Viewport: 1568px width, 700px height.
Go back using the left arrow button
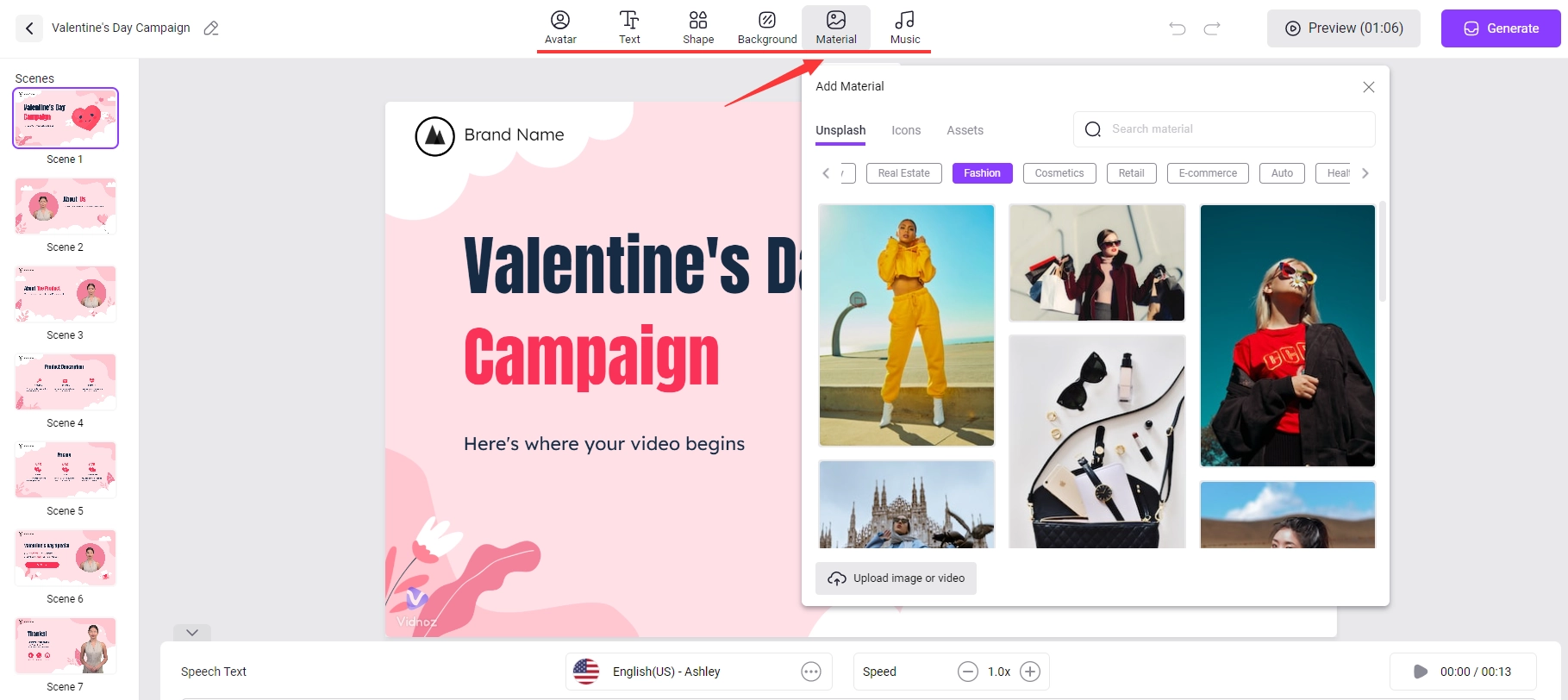[x=29, y=28]
